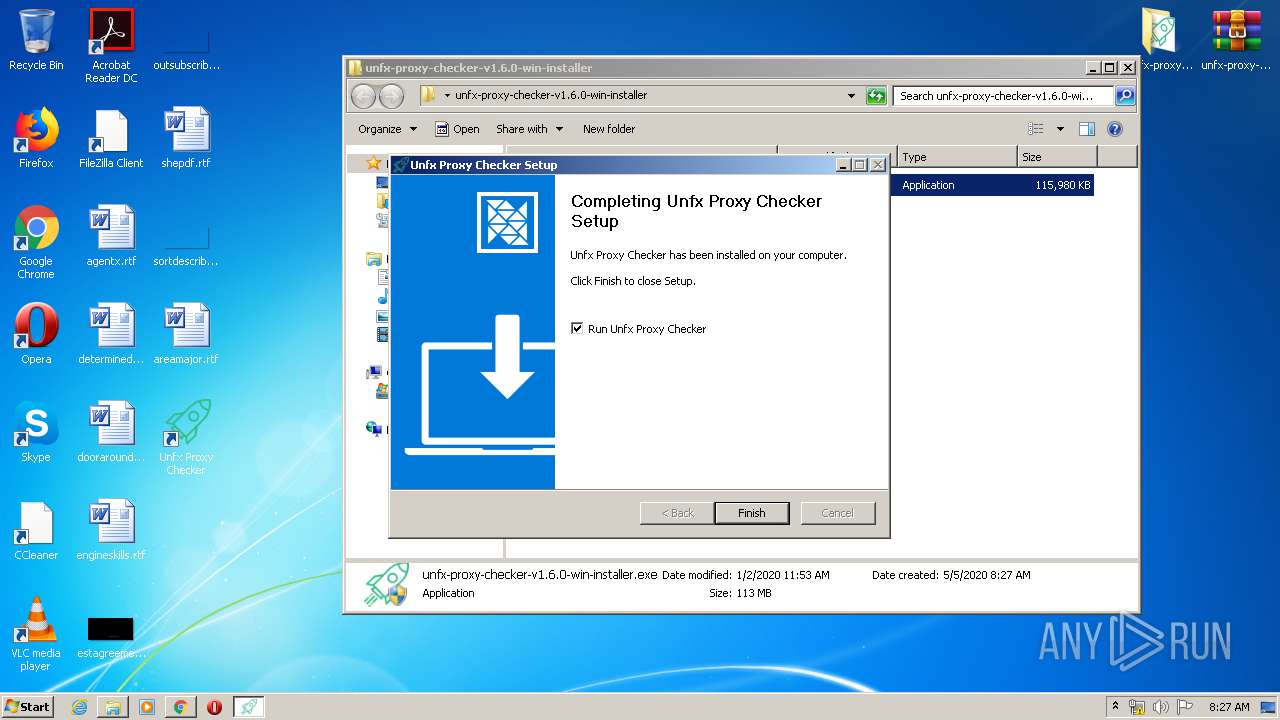Select areamajor.rtf on the desktop

click(x=186, y=334)
